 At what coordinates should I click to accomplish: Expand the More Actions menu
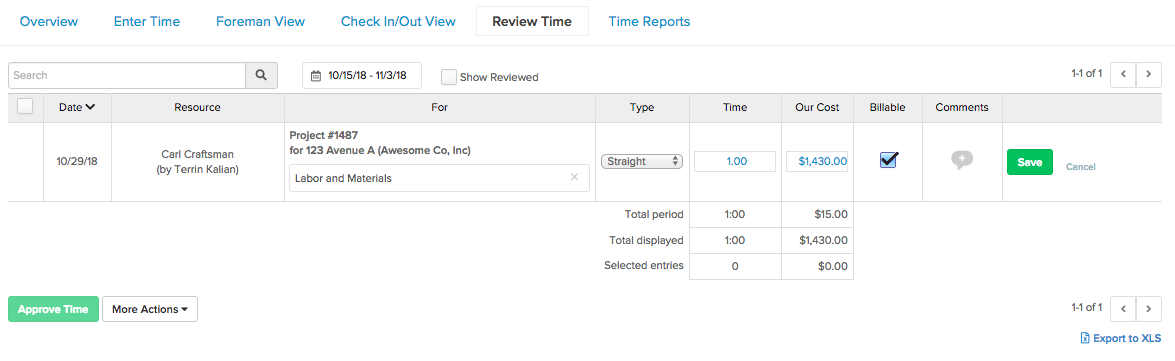[x=150, y=309]
